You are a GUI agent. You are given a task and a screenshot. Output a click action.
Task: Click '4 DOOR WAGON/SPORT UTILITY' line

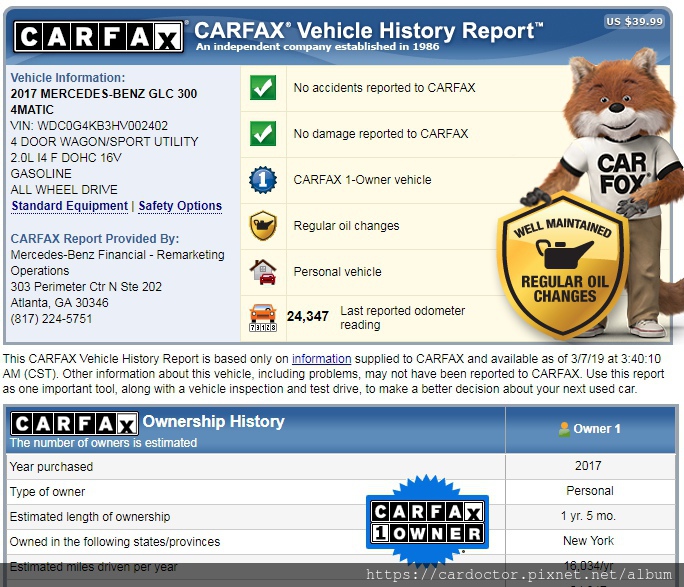click(x=104, y=142)
